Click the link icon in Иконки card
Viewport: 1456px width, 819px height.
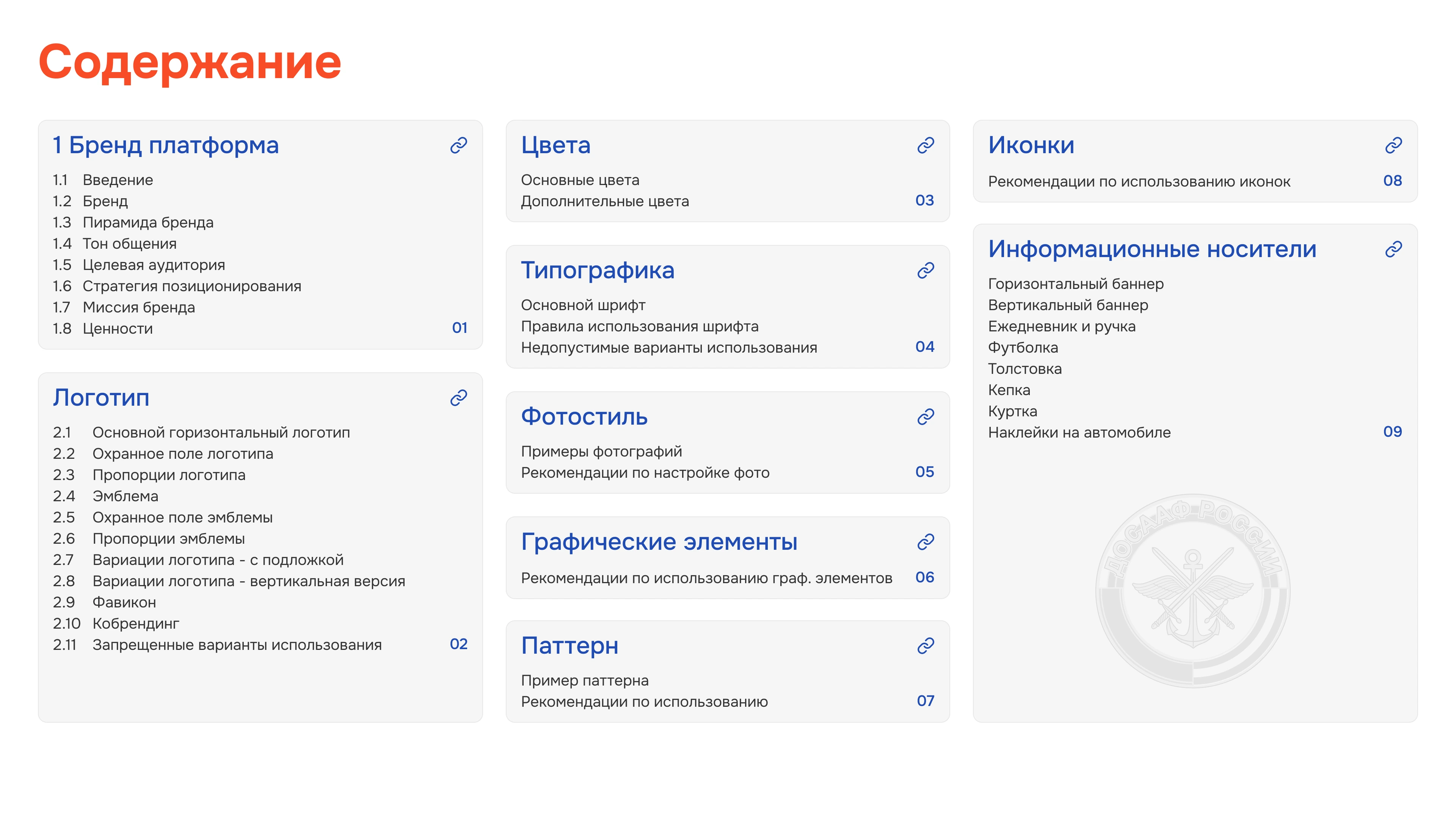click(x=1393, y=145)
